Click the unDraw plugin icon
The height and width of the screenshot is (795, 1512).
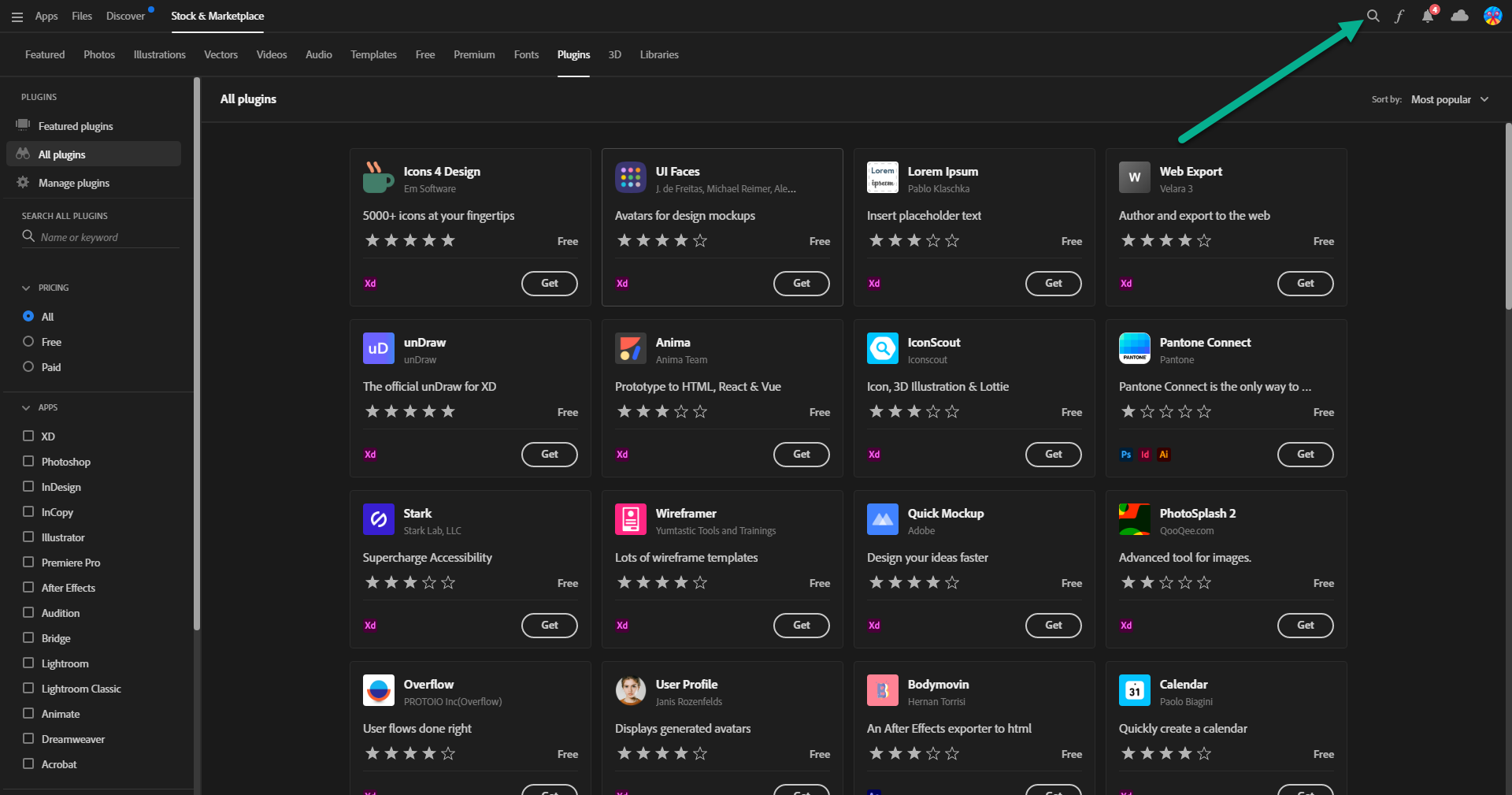[x=379, y=348]
